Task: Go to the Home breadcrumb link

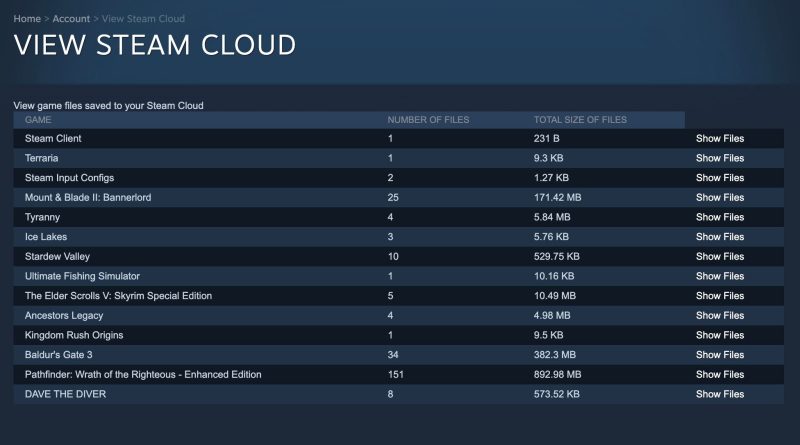Action: click(27, 19)
